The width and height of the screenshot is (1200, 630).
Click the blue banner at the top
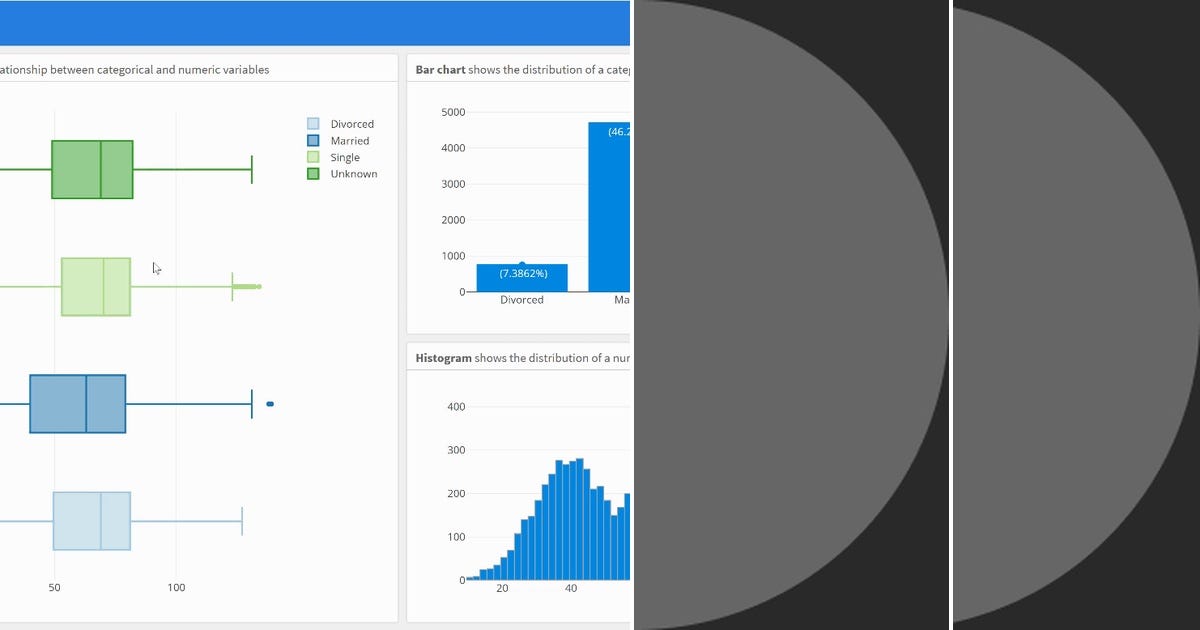(315, 20)
